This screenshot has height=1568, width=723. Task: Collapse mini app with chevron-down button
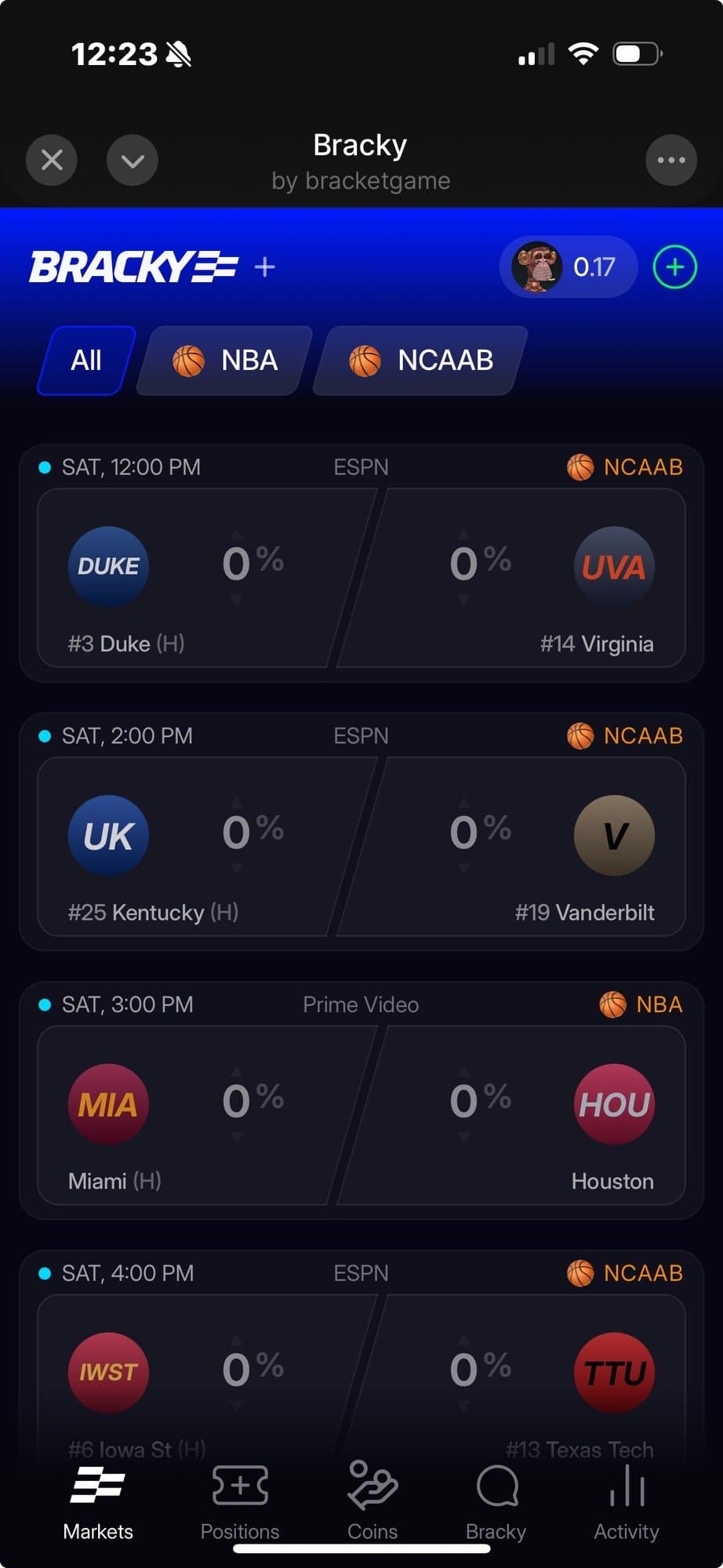pos(133,161)
